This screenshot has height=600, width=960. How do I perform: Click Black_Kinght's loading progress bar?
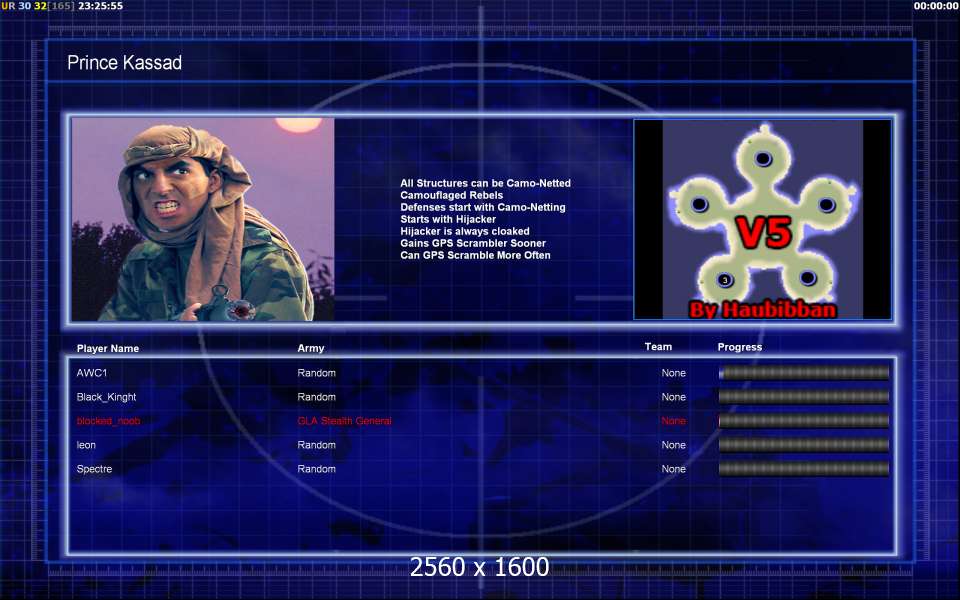tap(804, 397)
